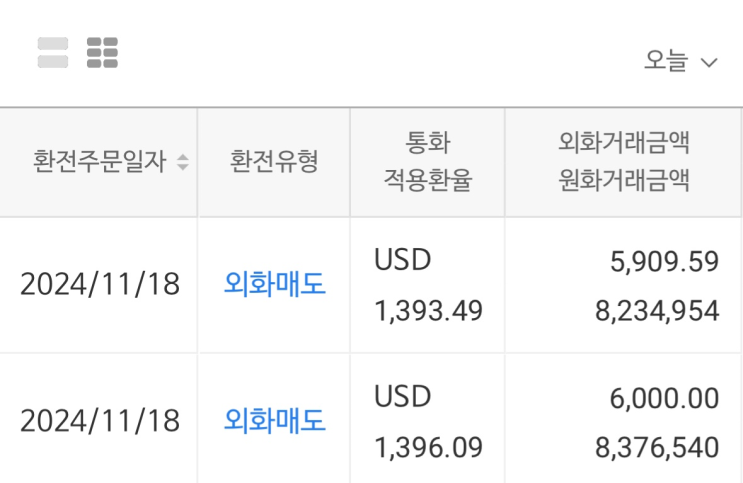Select the 5,909.59 foreign currency amount
Viewport: 743px width, 483px height.
point(664,262)
